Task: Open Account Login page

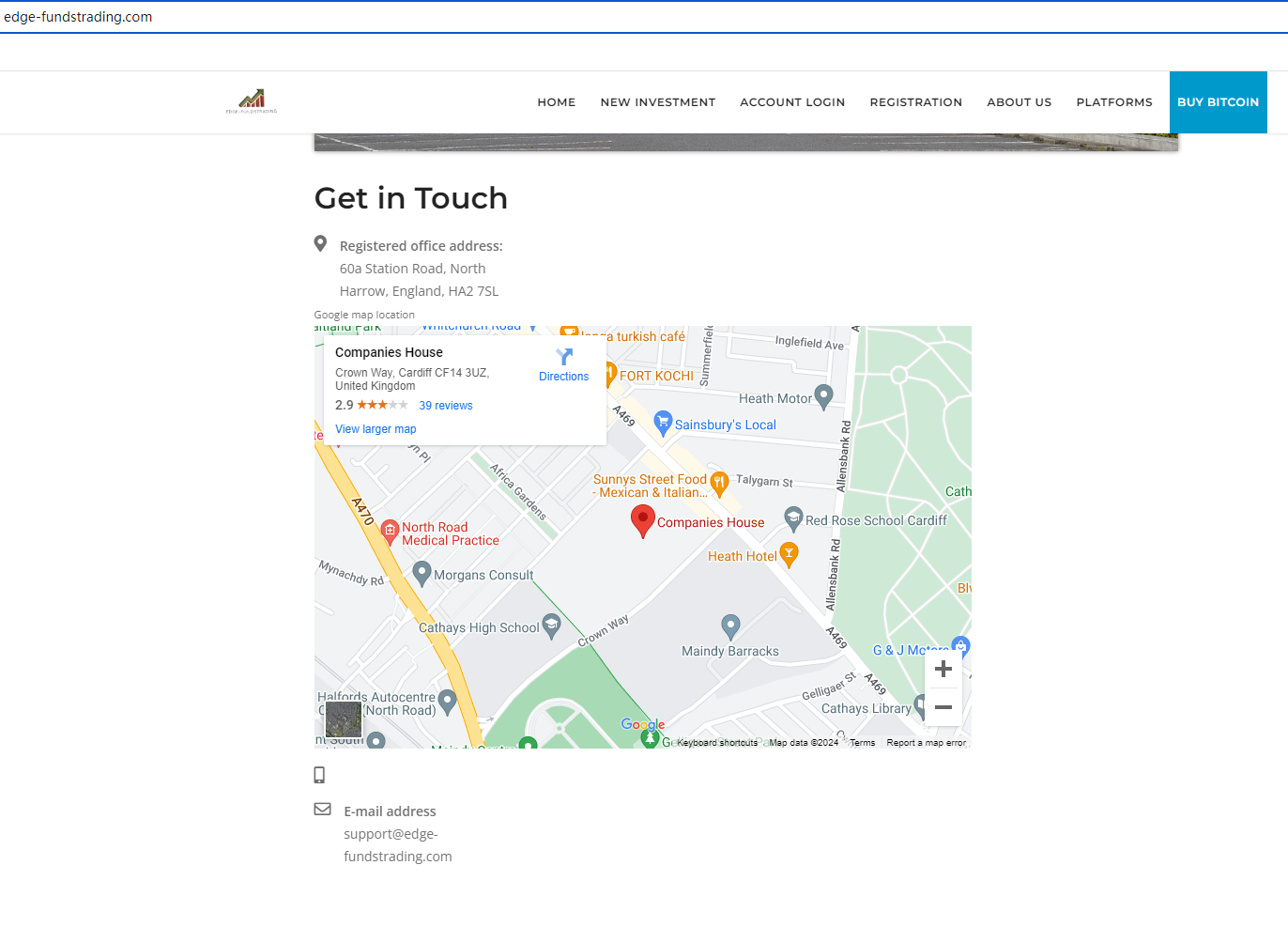Action: pyautogui.click(x=792, y=102)
